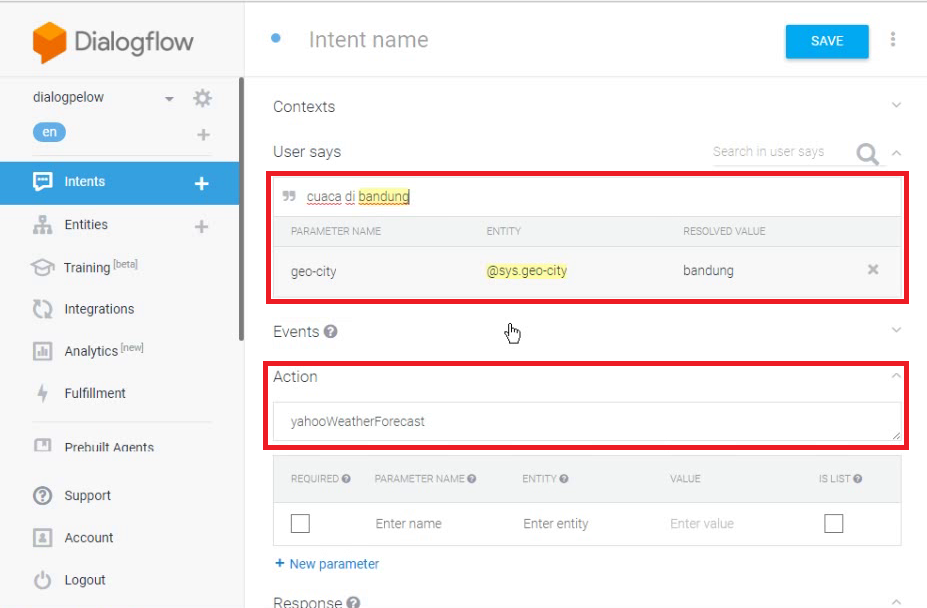The width and height of the screenshot is (927, 608).
Task: Select the en language badge
Action: pyautogui.click(x=50, y=132)
